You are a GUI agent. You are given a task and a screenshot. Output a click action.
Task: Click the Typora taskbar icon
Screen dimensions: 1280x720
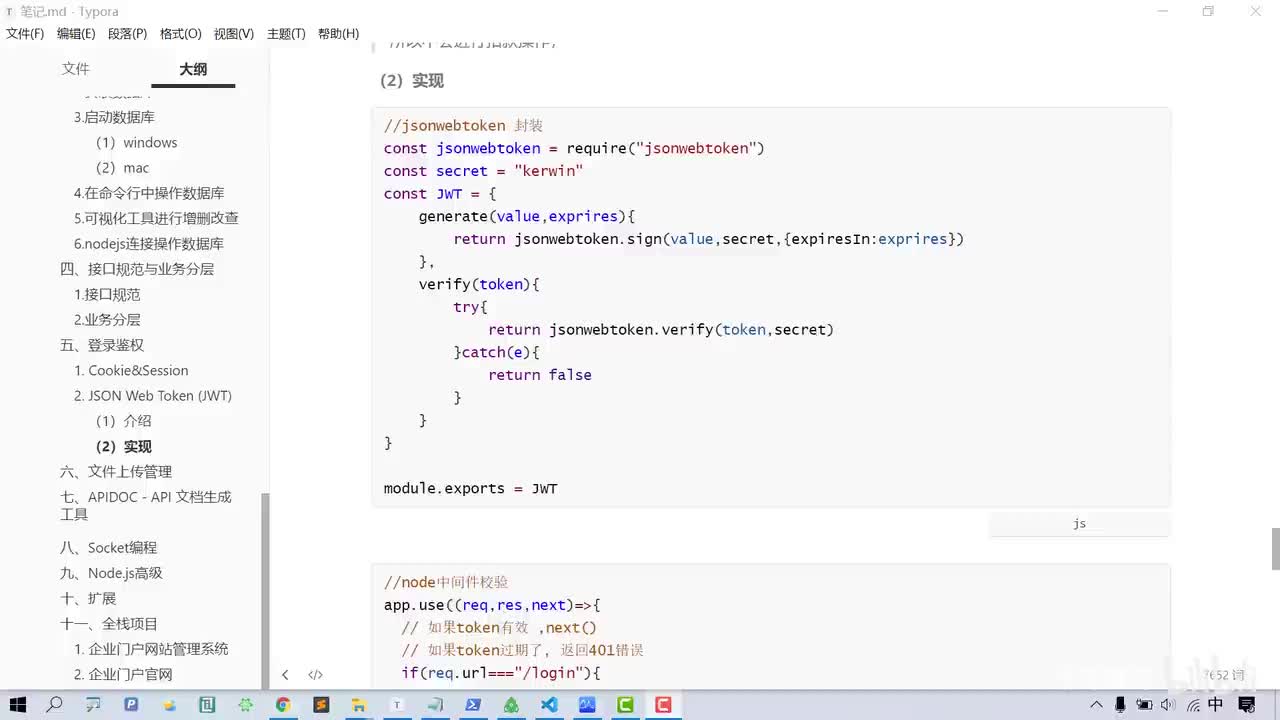coord(397,705)
